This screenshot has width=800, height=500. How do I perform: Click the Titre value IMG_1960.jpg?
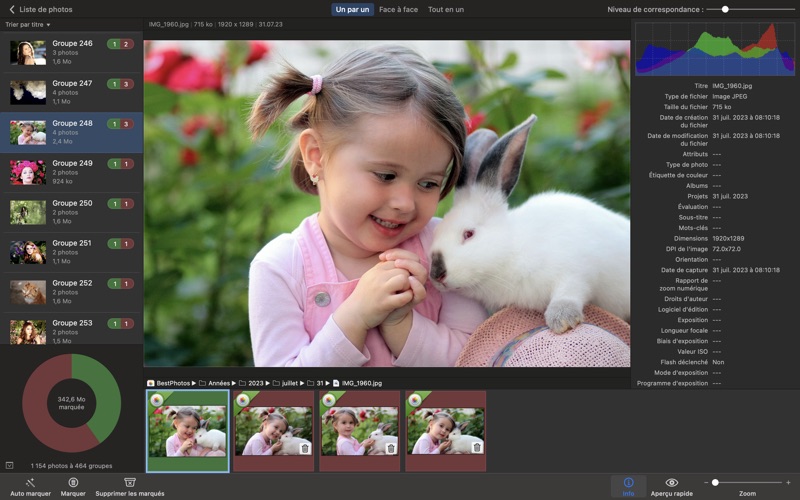coord(732,86)
